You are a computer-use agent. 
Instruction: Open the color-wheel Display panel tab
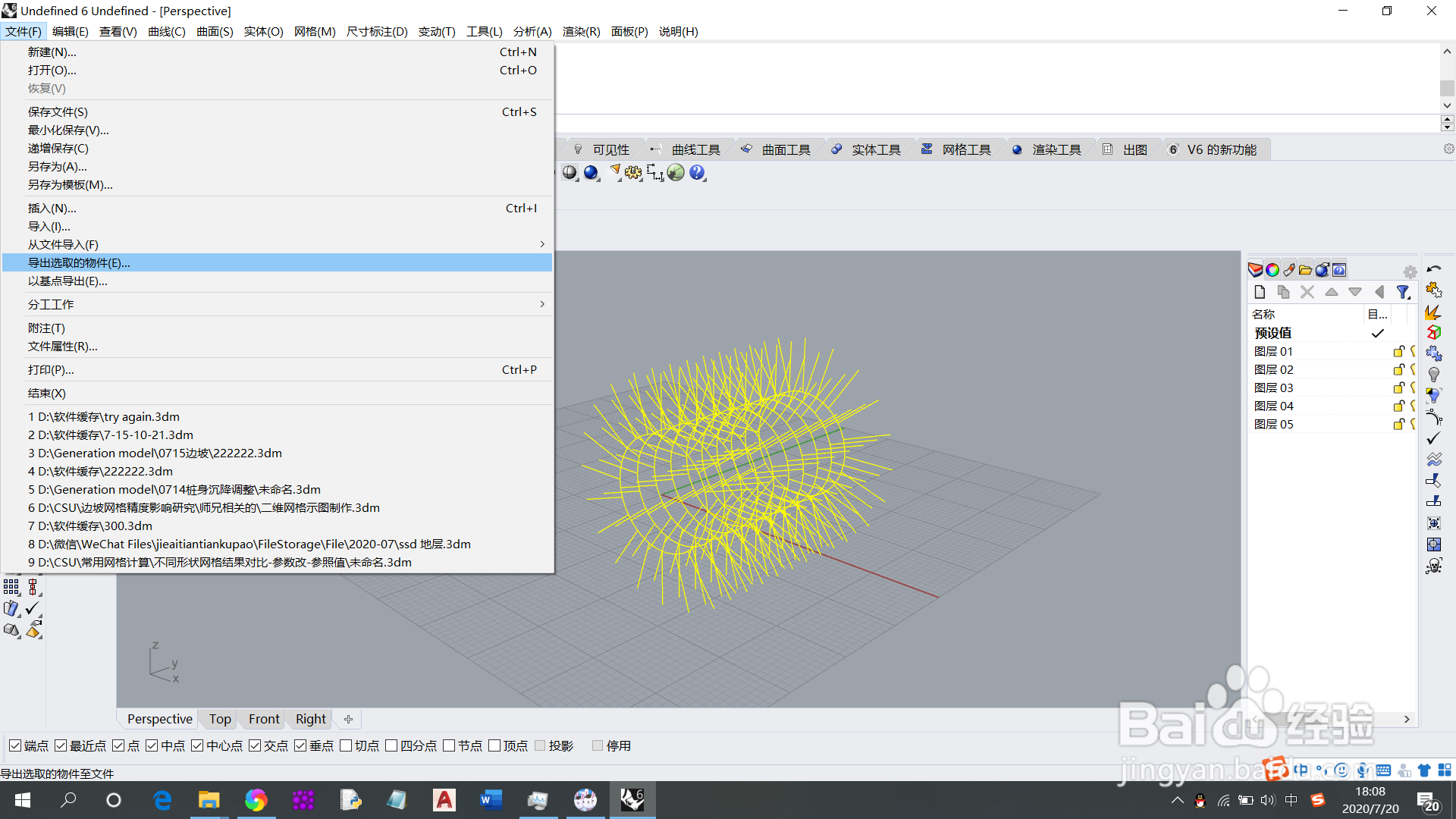[1272, 270]
